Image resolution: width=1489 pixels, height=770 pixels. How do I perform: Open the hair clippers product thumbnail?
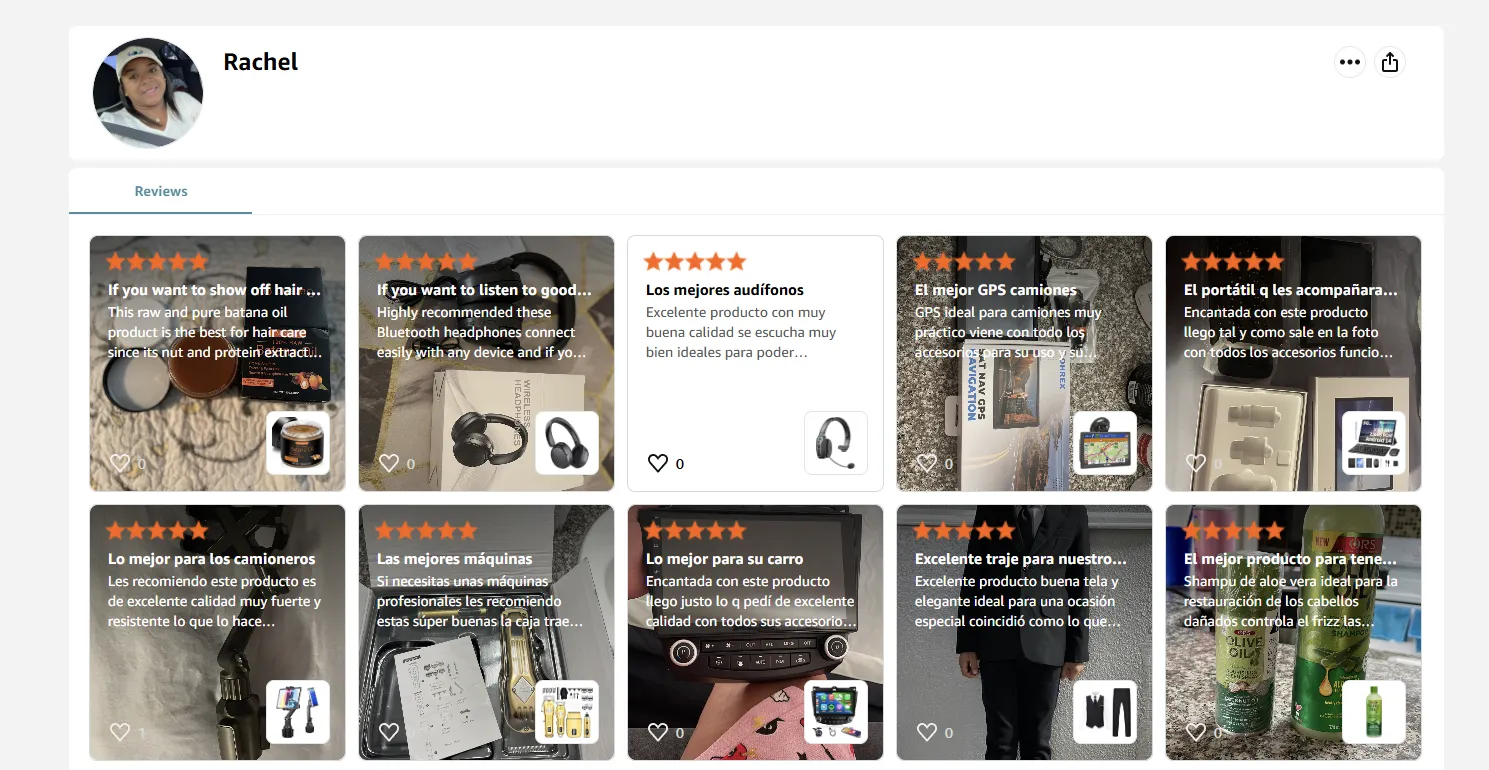(567, 712)
